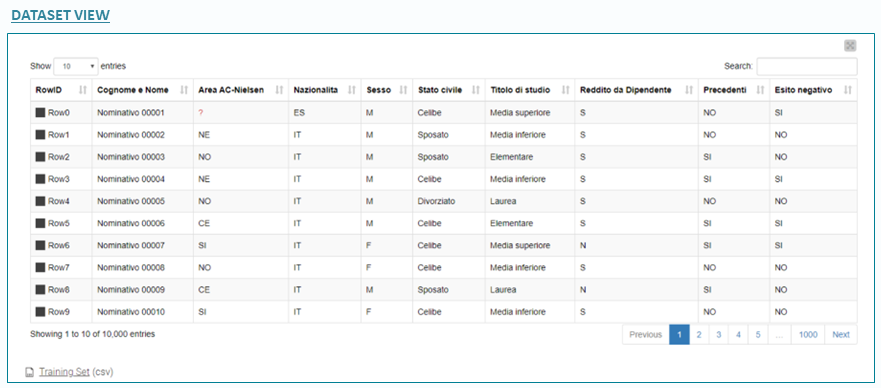The width and height of the screenshot is (881, 388).
Task: Click the file icon beside Training Set
Action: click(29, 372)
